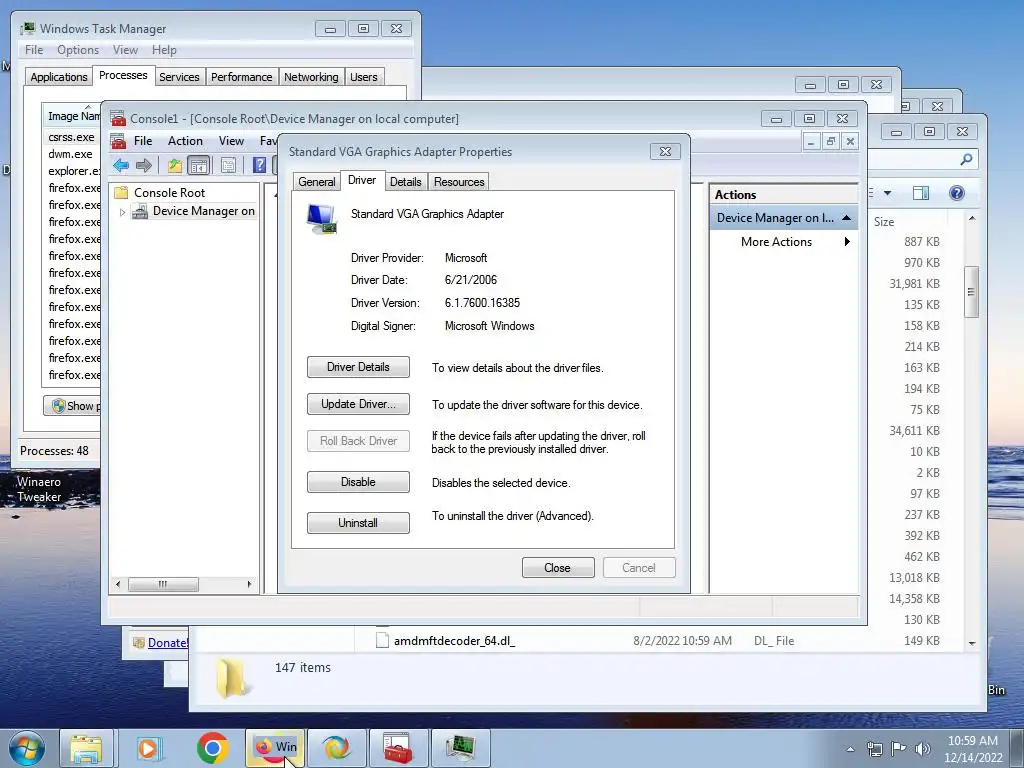Go back with the blue Back arrow in Console1

click(x=121, y=165)
